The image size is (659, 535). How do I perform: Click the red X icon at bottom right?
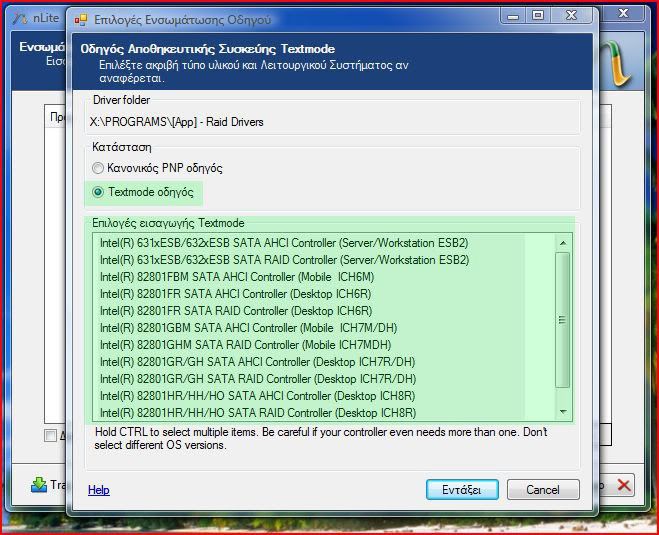(624, 485)
